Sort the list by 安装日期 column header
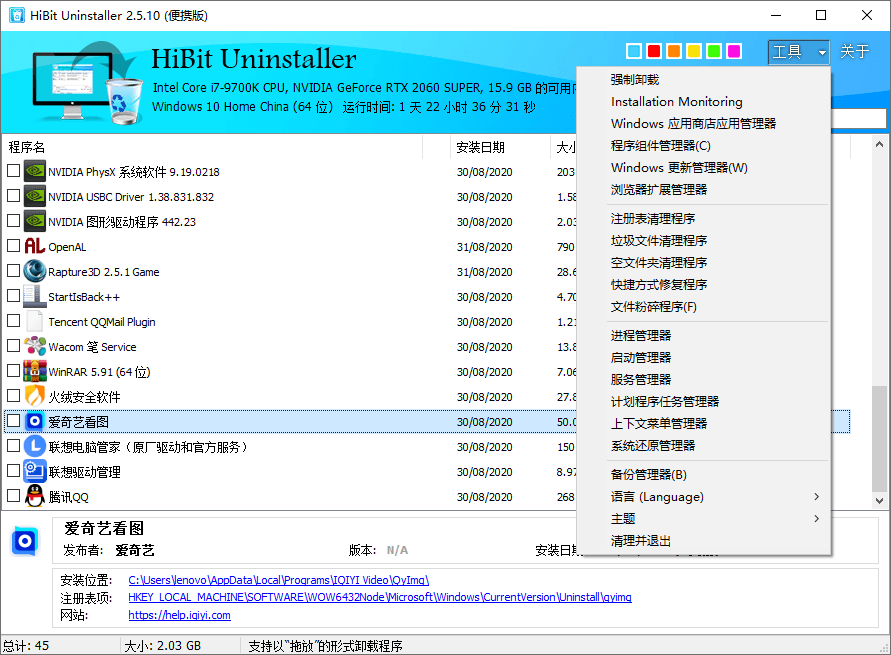The image size is (891, 655). click(481, 148)
